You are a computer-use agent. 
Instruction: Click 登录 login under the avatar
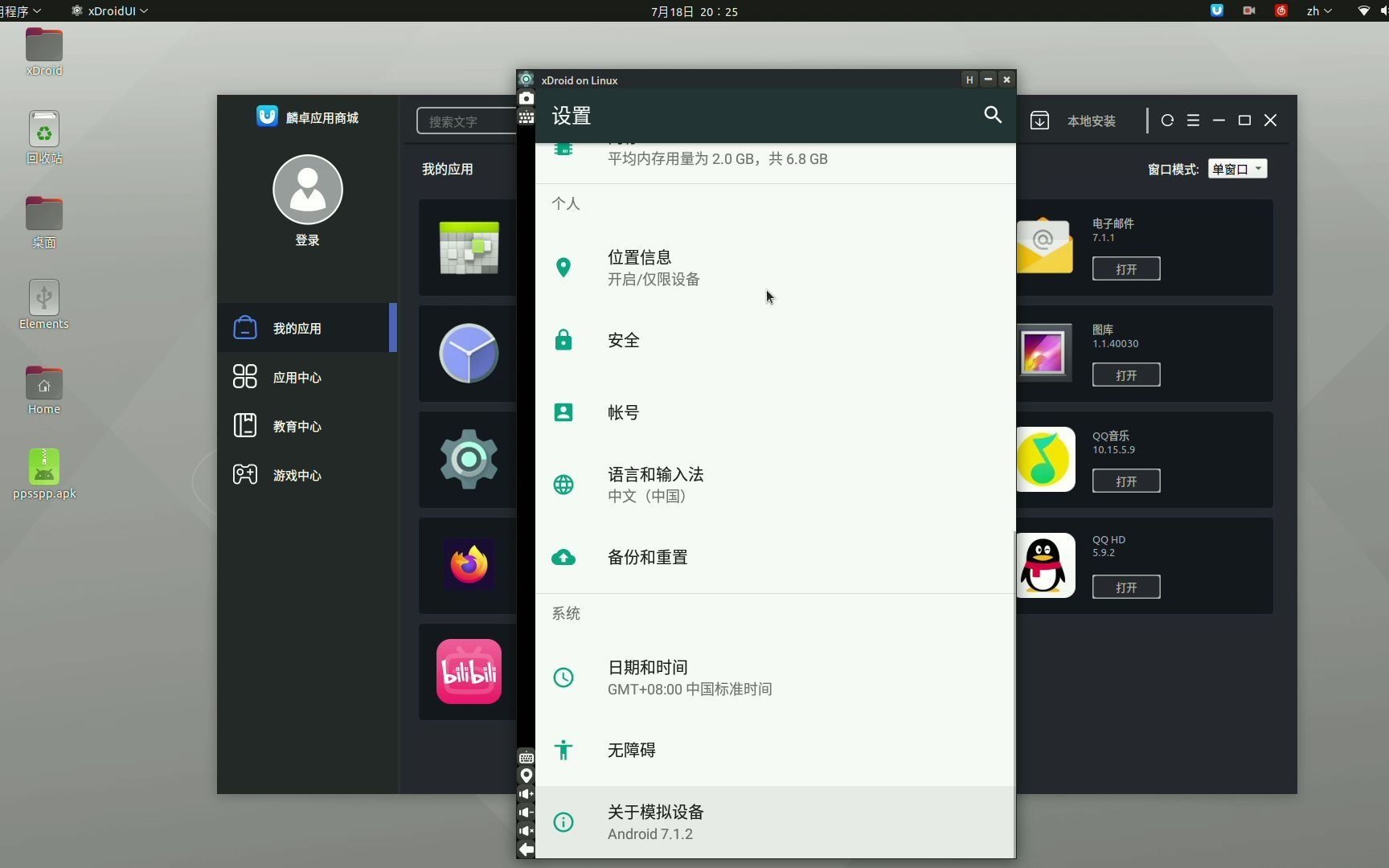pyautogui.click(x=308, y=240)
